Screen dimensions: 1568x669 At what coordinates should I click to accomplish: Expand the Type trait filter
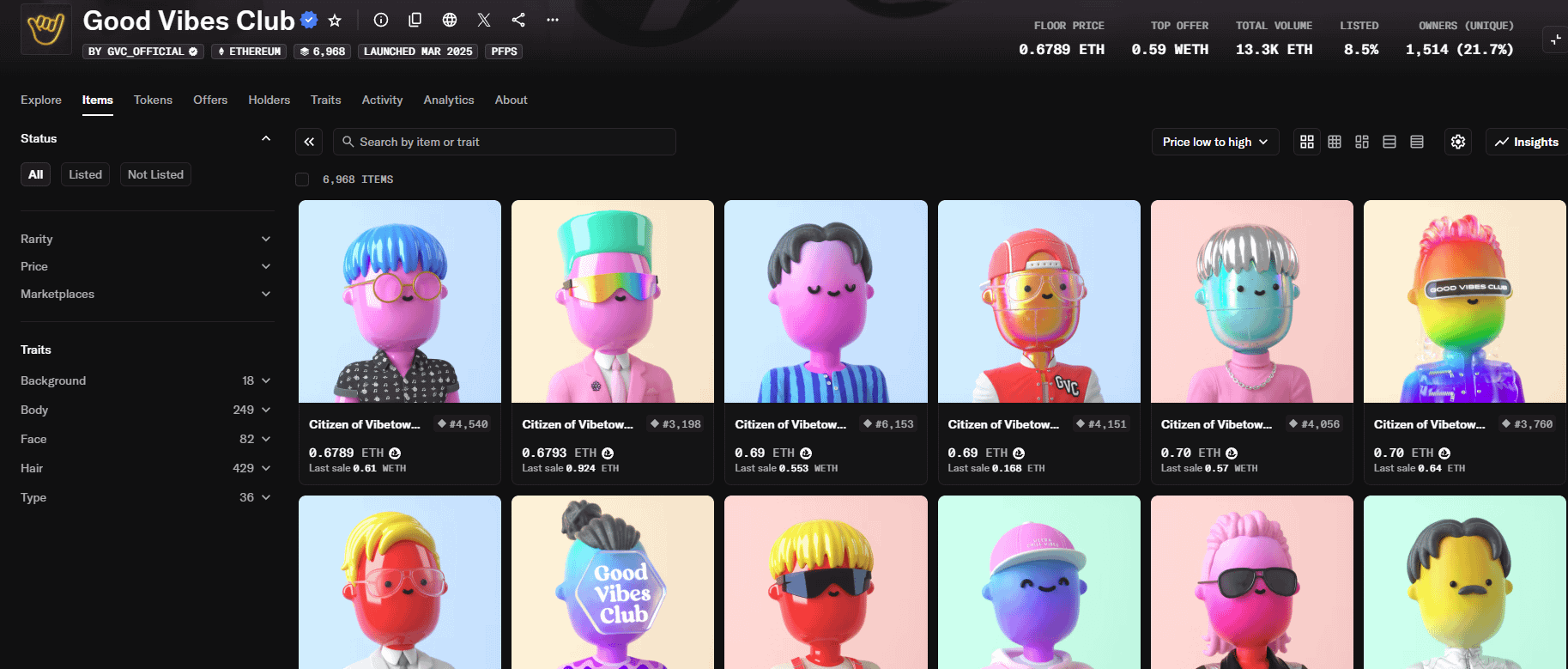point(146,497)
